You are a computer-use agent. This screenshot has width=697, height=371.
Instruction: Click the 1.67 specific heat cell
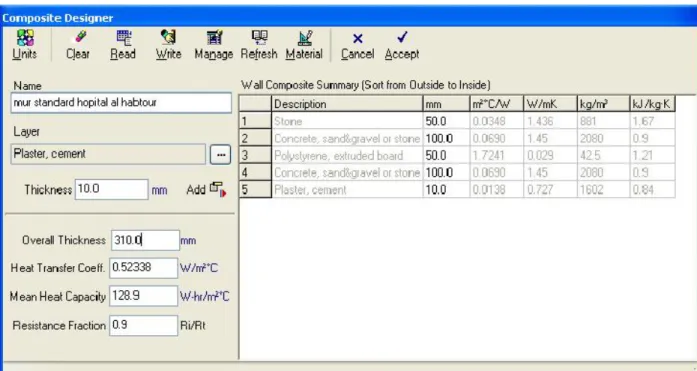(x=653, y=121)
